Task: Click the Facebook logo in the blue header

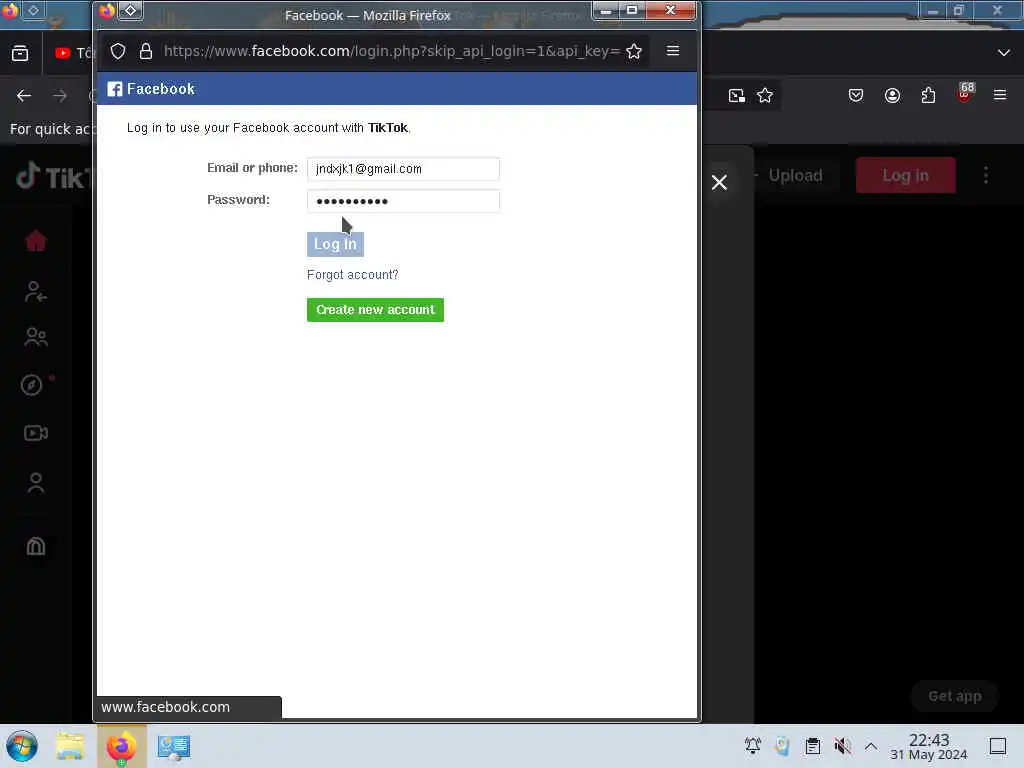Action: [x=151, y=89]
